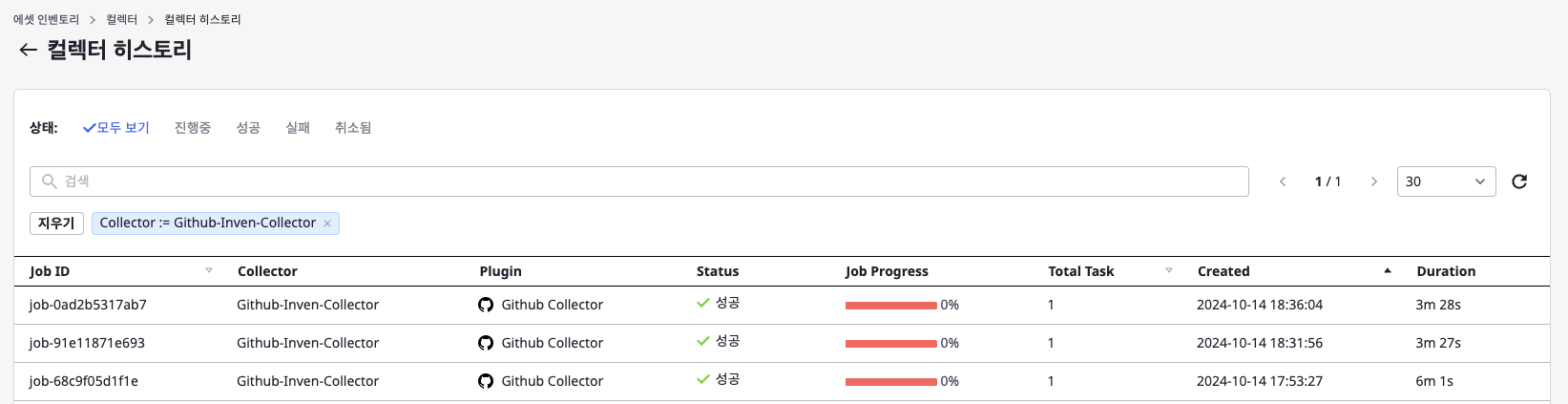Image resolution: width=1568 pixels, height=404 pixels.
Task: Click the 검색 search input field
Action: tap(639, 181)
